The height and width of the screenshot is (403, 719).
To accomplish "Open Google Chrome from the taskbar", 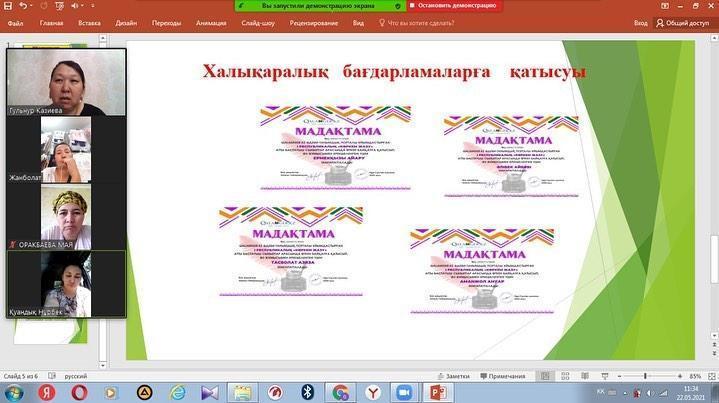I will (340, 392).
